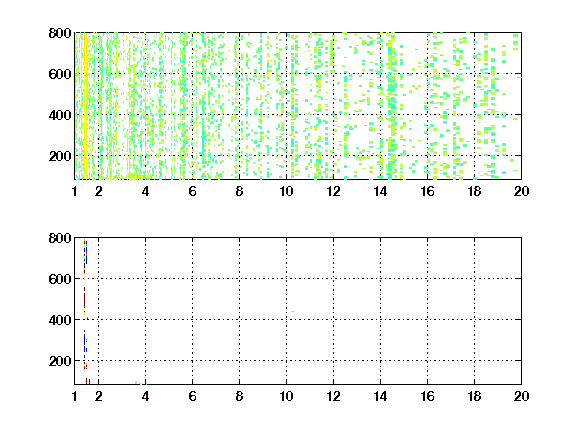
Task: Click the red-blue spike cluster in bottom plot
Action: click(85, 312)
